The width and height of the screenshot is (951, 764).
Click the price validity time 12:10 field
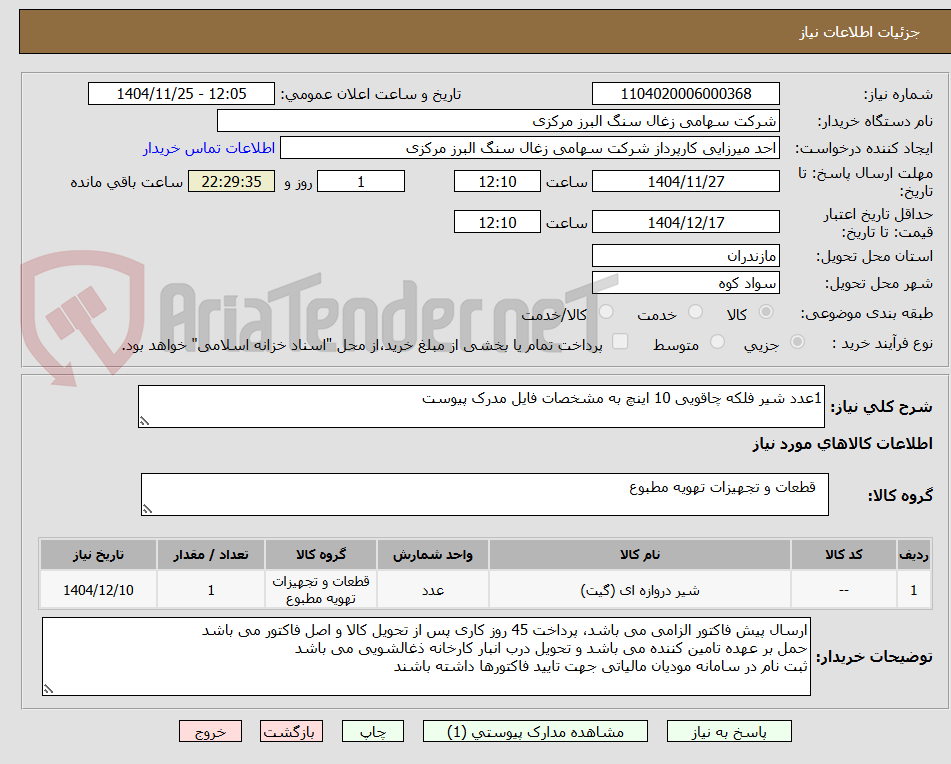497,222
